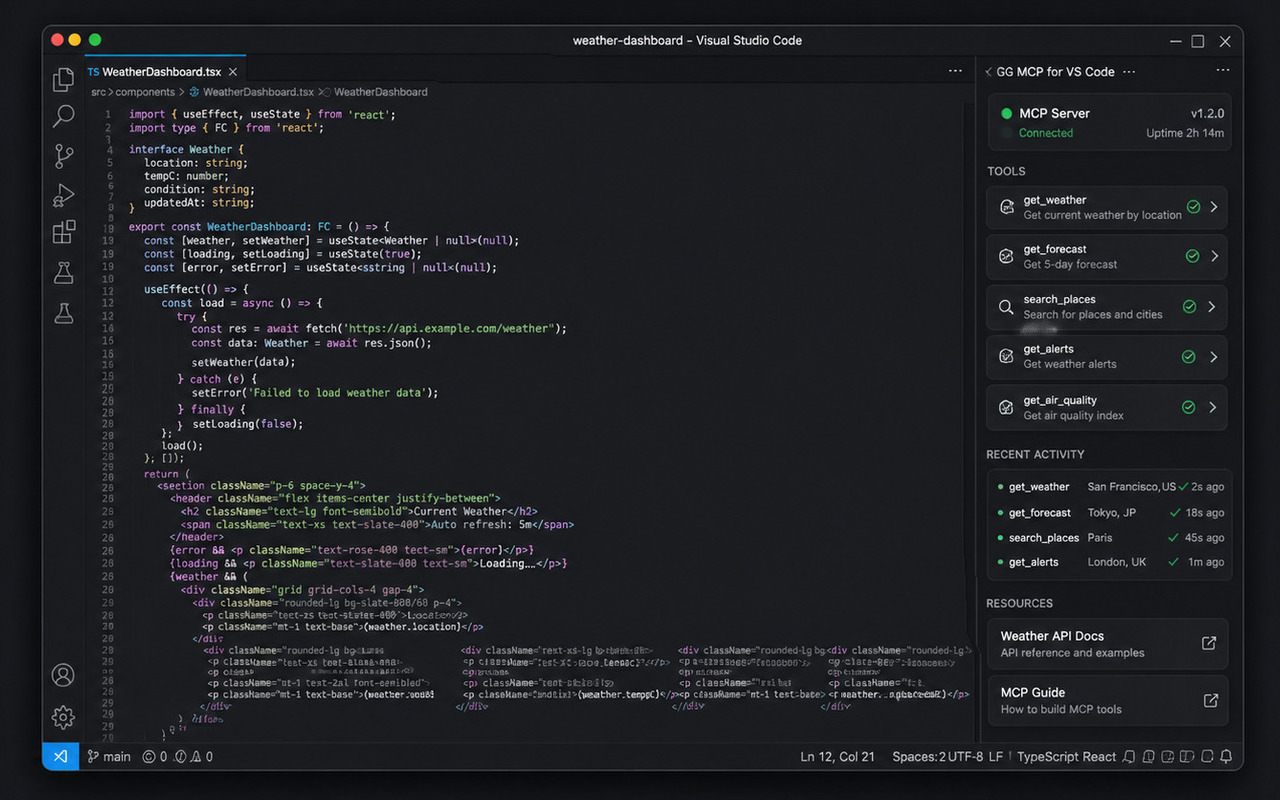Open the MCP Guide resource link
Image resolution: width=1280 pixels, height=800 pixels.
tap(1107, 700)
